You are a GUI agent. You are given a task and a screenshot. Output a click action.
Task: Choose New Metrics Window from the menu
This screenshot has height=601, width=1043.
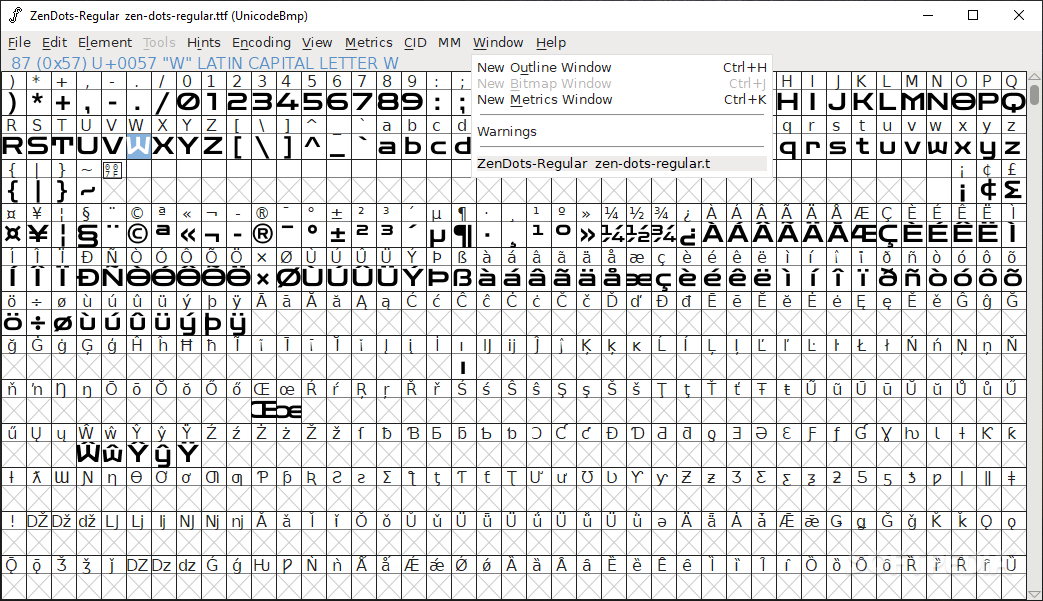(621, 100)
